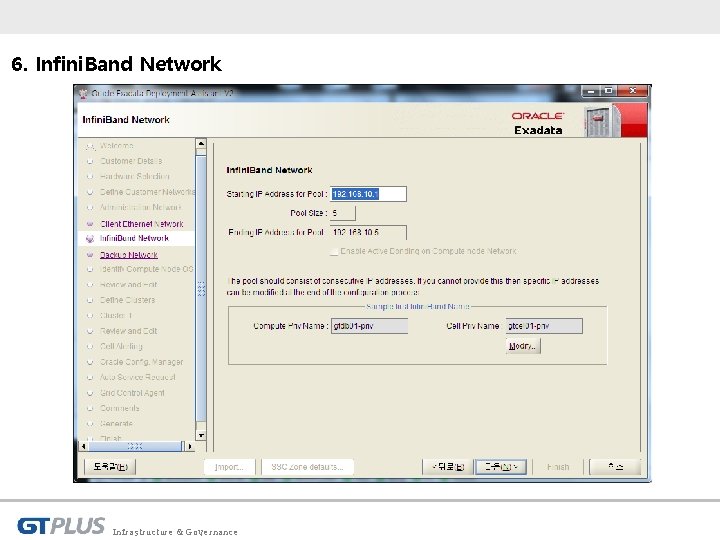Click sidebar horizontal scroll left arrow
Image resolution: width=720 pixels, height=540 pixels.
click(x=84, y=446)
